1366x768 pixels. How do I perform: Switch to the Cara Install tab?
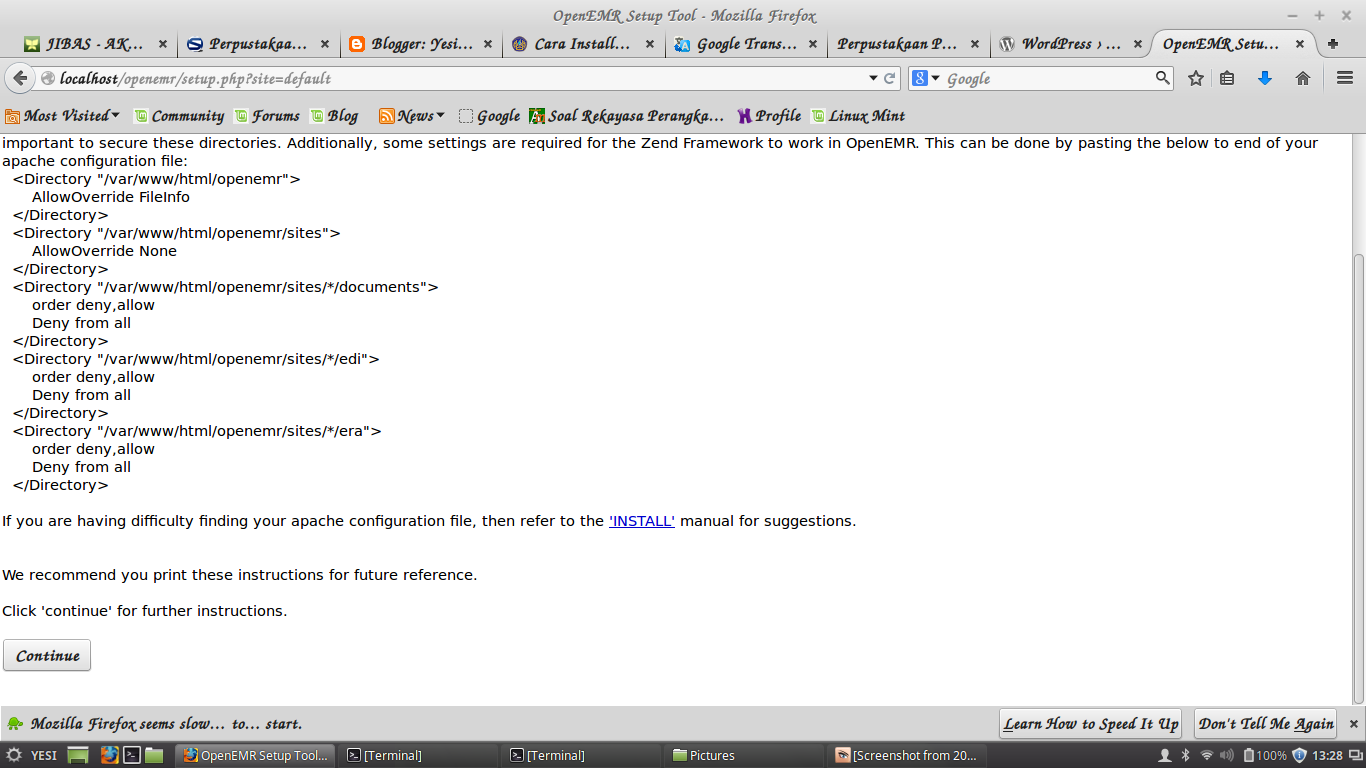(583, 44)
